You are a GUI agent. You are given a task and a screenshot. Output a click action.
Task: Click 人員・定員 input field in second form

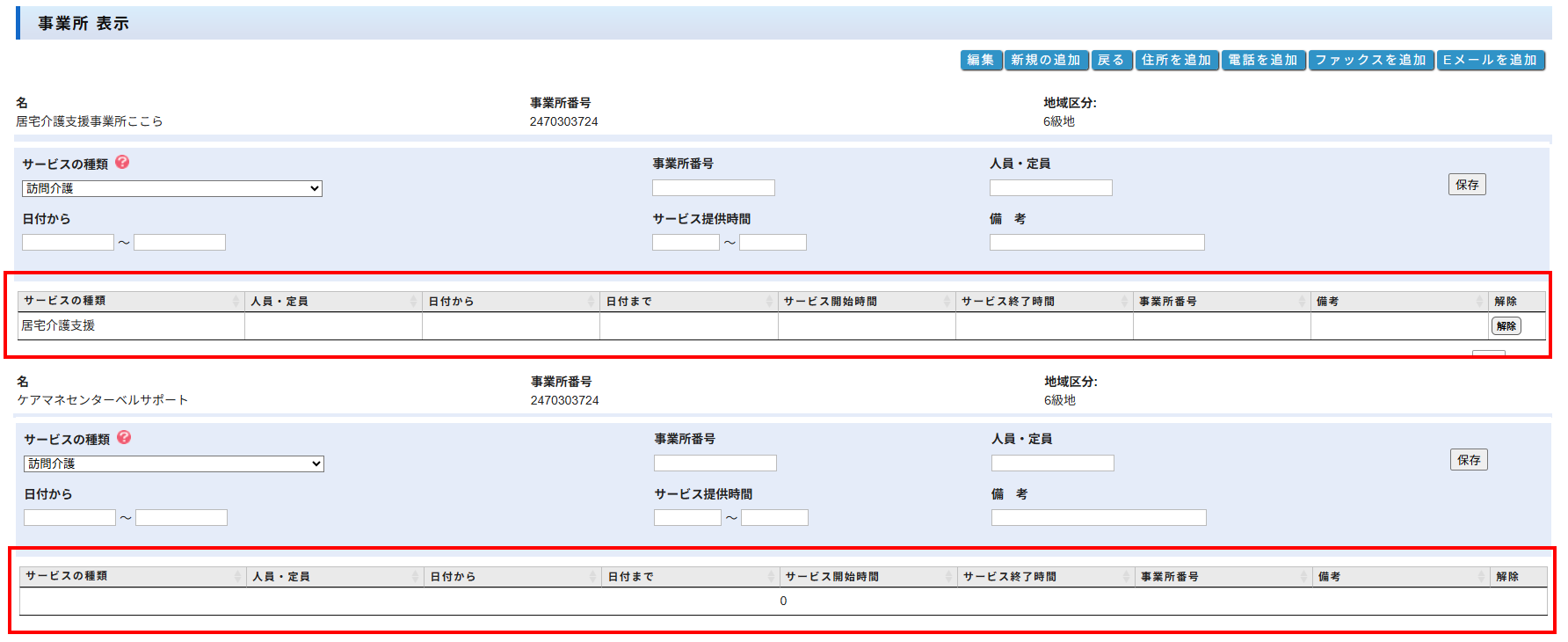point(1052,463)
